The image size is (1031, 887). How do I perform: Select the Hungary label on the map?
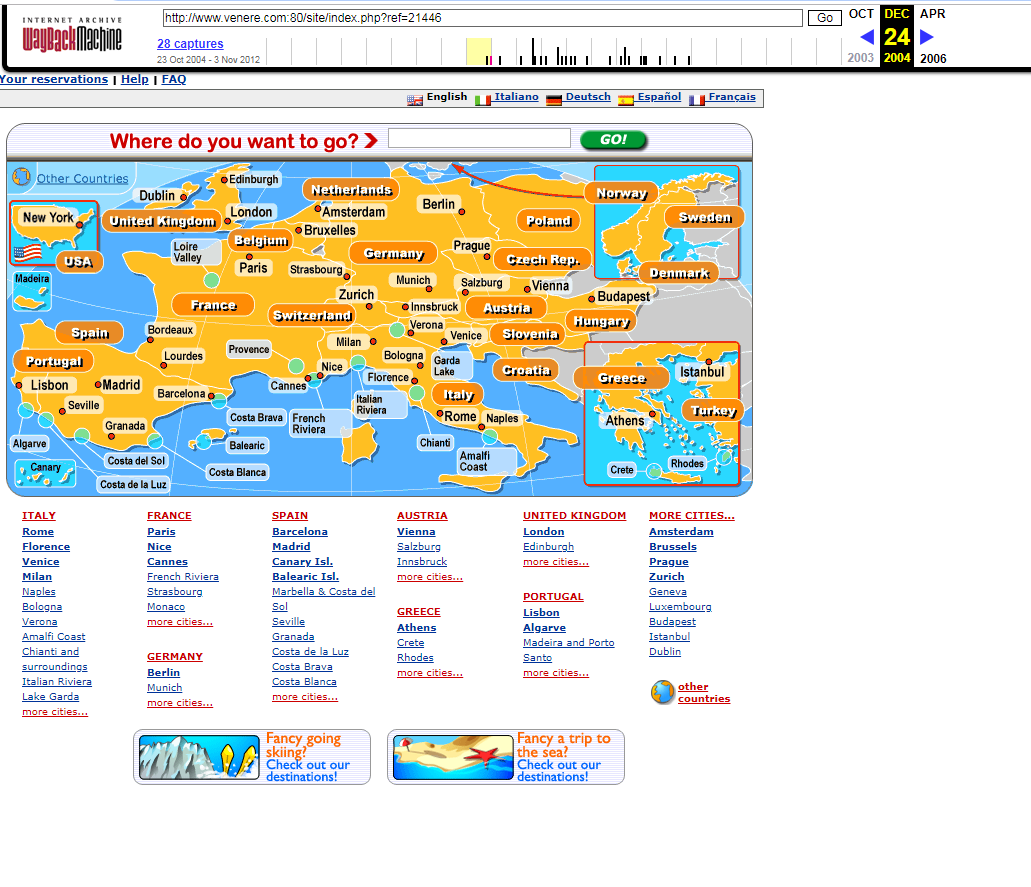click(x=602, y=321)
